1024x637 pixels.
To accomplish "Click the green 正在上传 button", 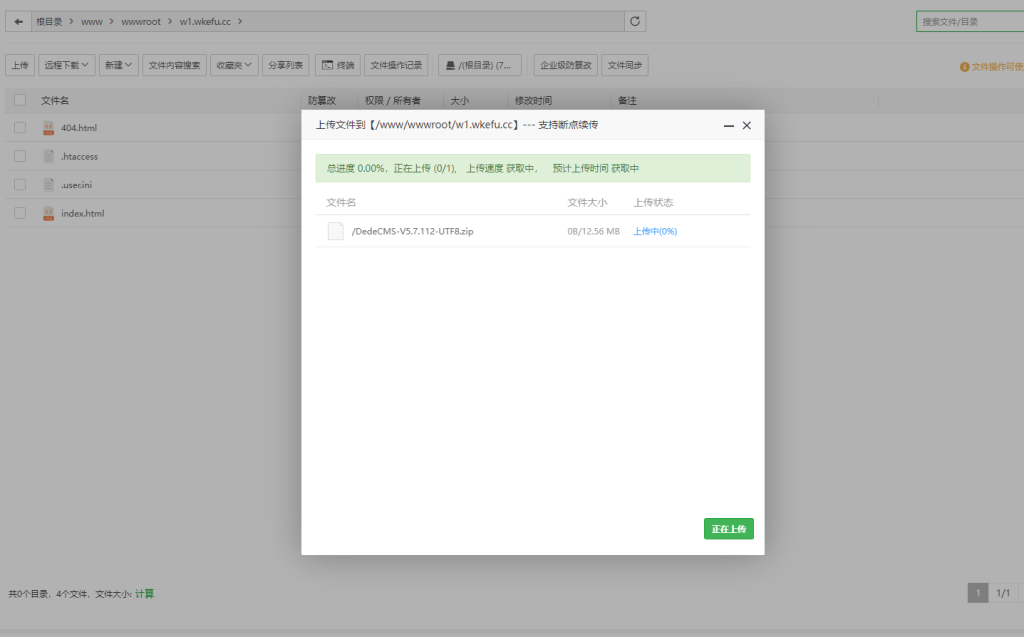I will 728,528.
